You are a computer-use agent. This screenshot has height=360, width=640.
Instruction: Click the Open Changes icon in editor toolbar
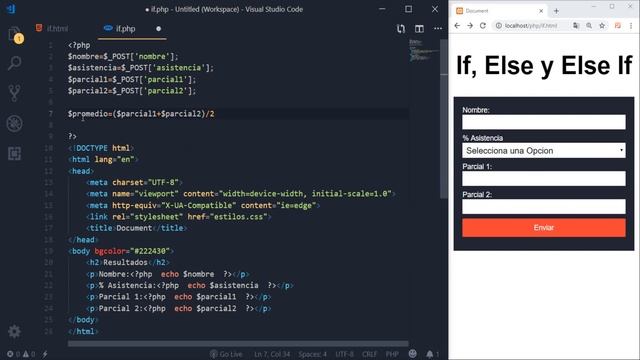(x=401, y=29)
